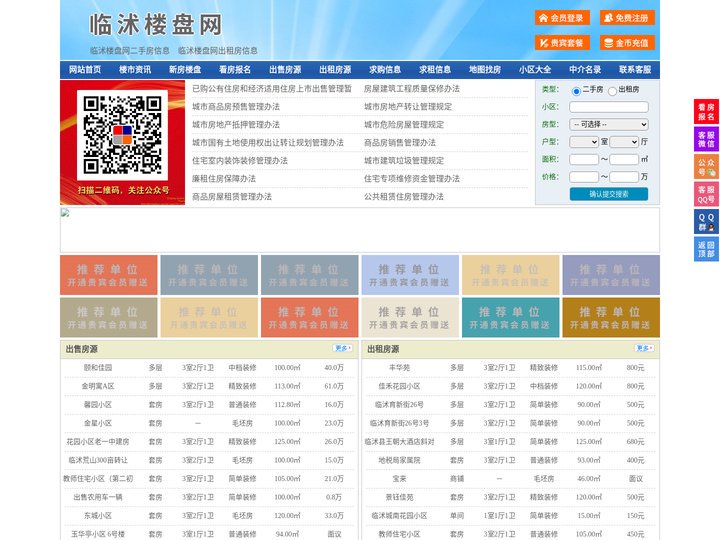Screen dimensions: 720x540
Task: Click the 客服QQ号 side icon
Action: (x=706, y=194)
